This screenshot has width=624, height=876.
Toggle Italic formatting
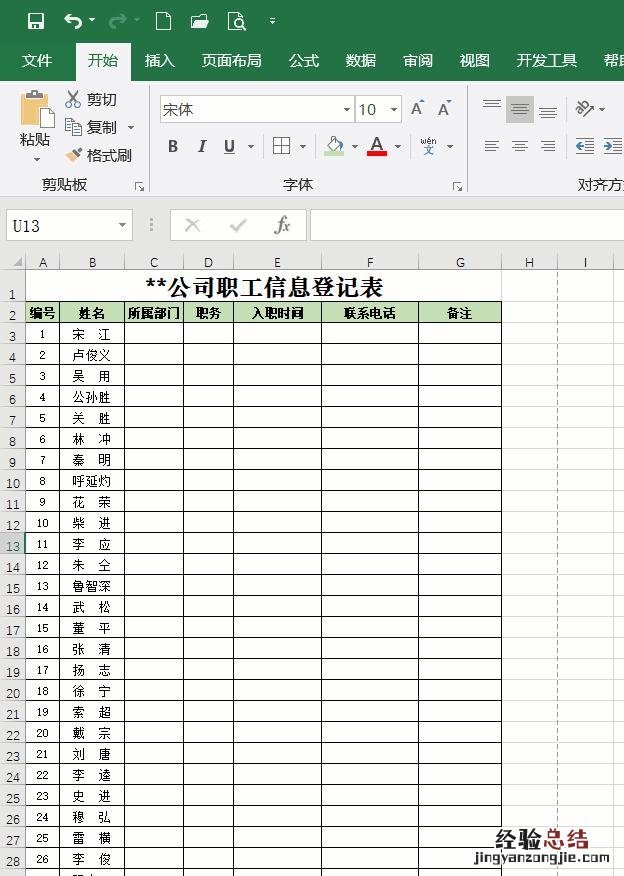pyautogui.click(x=202, y=146)
